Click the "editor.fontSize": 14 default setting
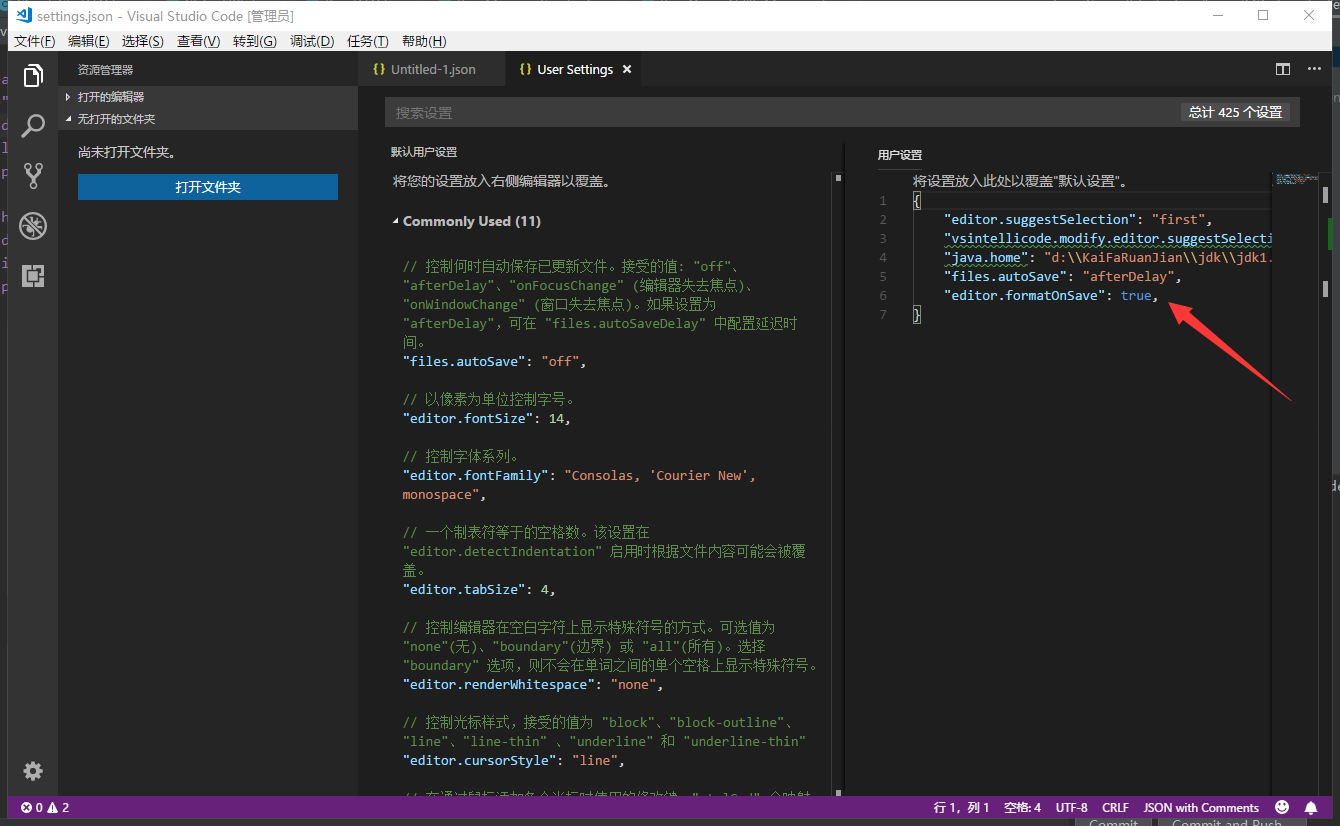This screenshot has height=826, width=1340. tap(486, 418)
